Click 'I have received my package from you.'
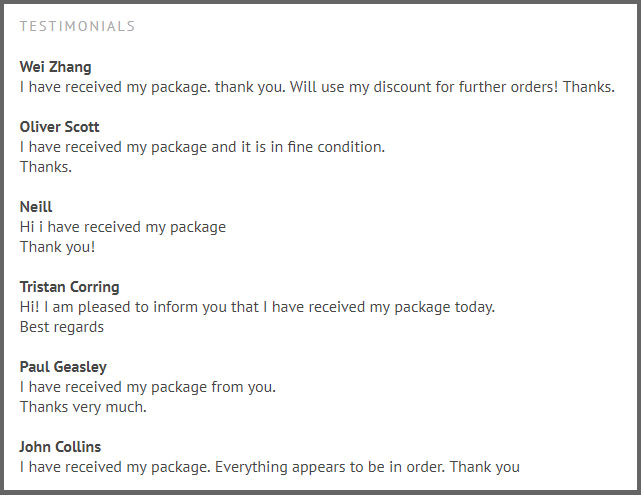The image size is (641, 495). tap(148, 387)
